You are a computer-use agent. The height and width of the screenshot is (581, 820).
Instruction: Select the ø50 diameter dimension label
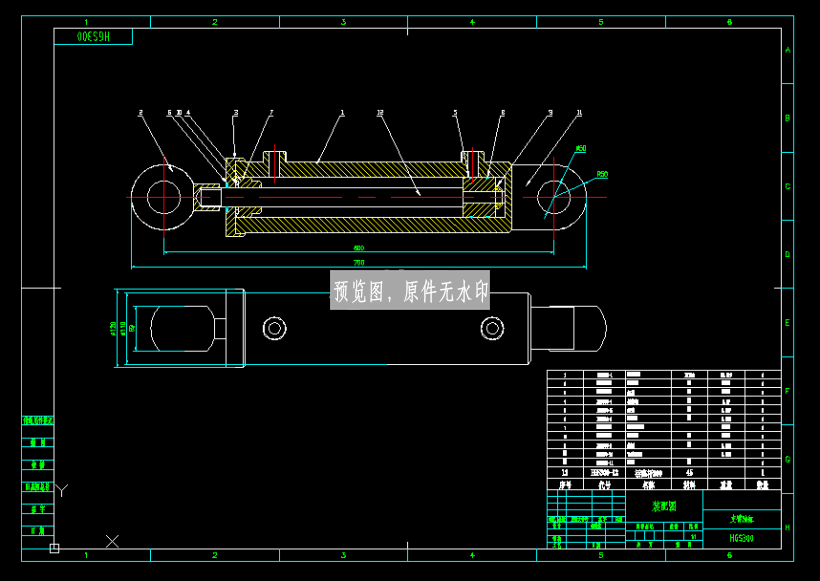coord(581,149)
